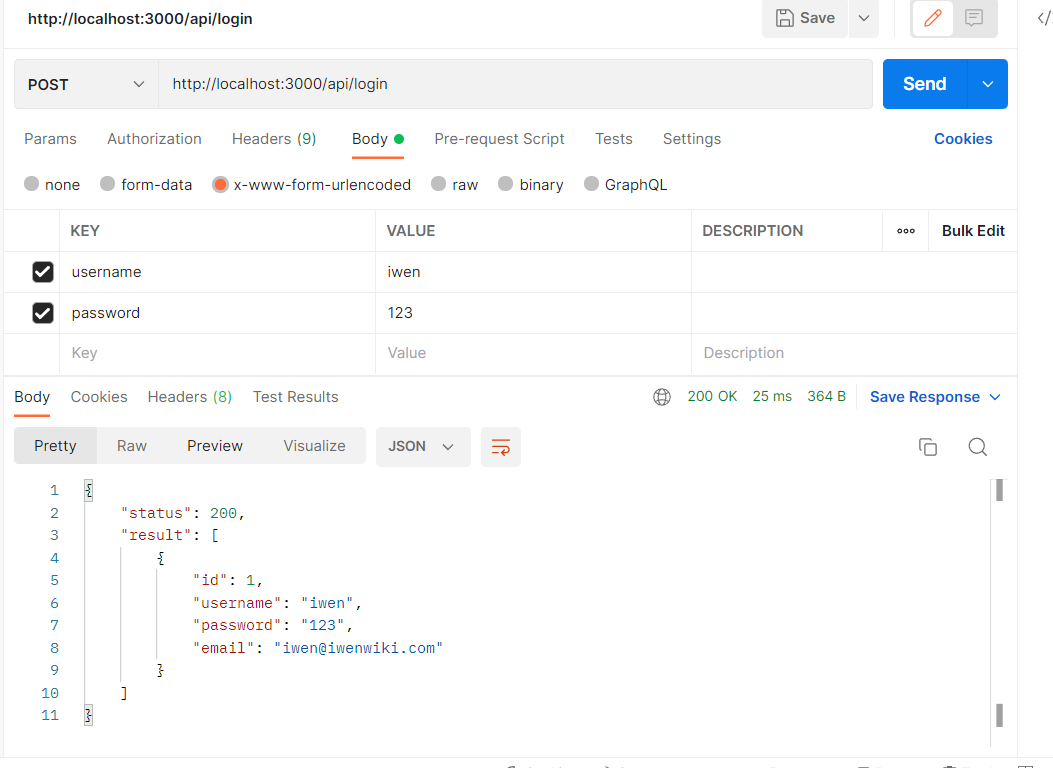Open the Cookies link

[x=963, y=139]
